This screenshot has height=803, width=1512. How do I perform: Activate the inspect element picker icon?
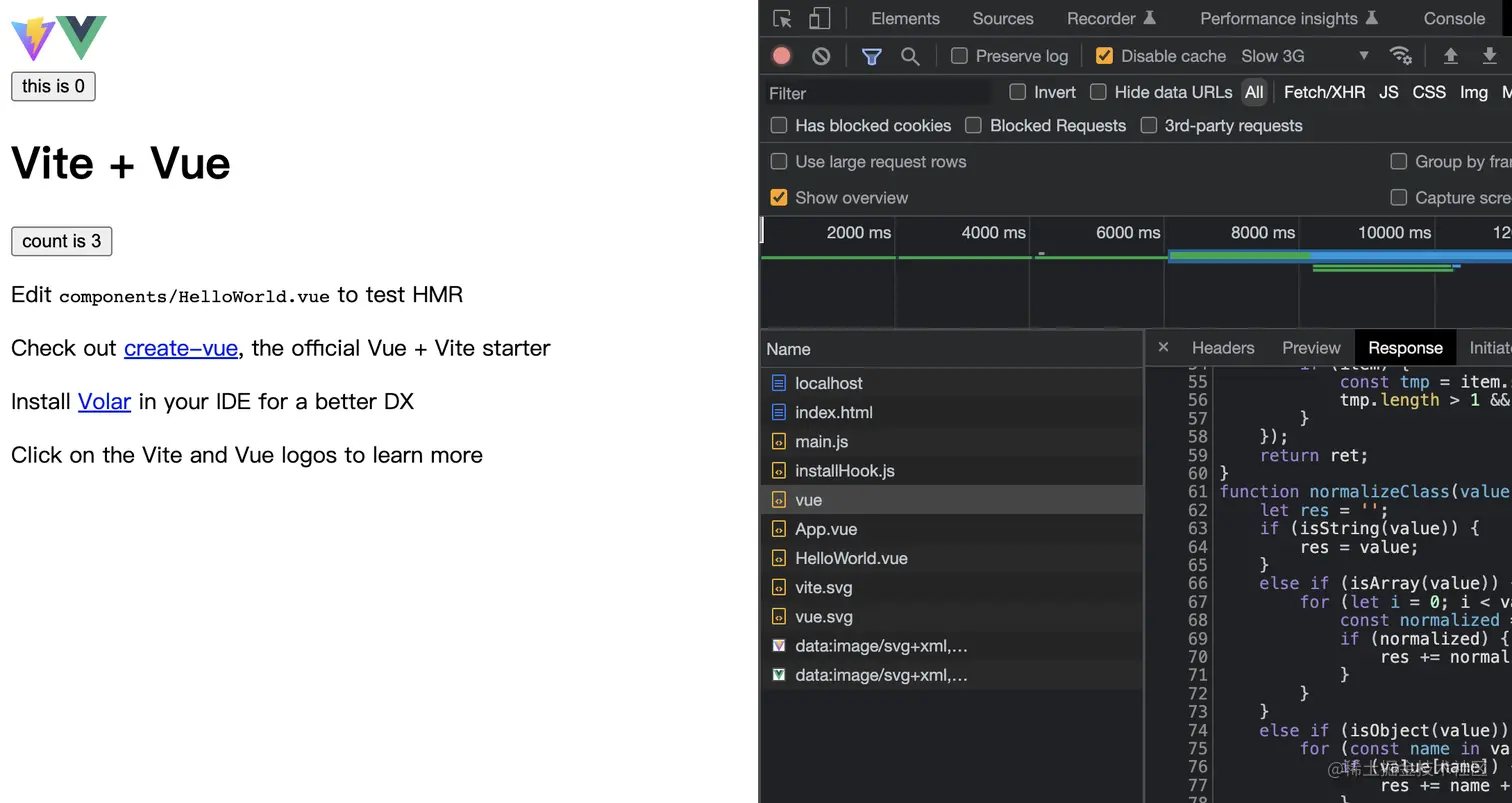(x=783, y=19)
